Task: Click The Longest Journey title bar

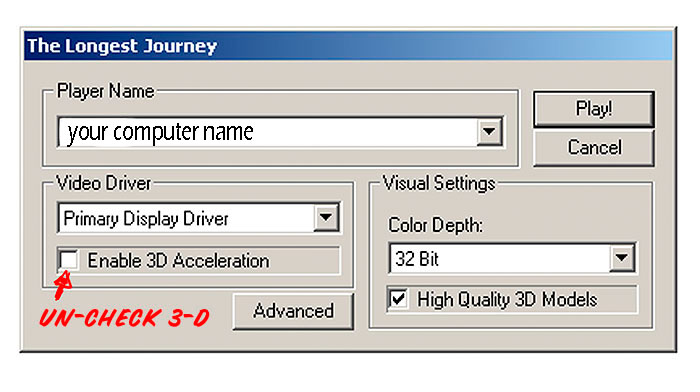Action: (x=348, y=46)
